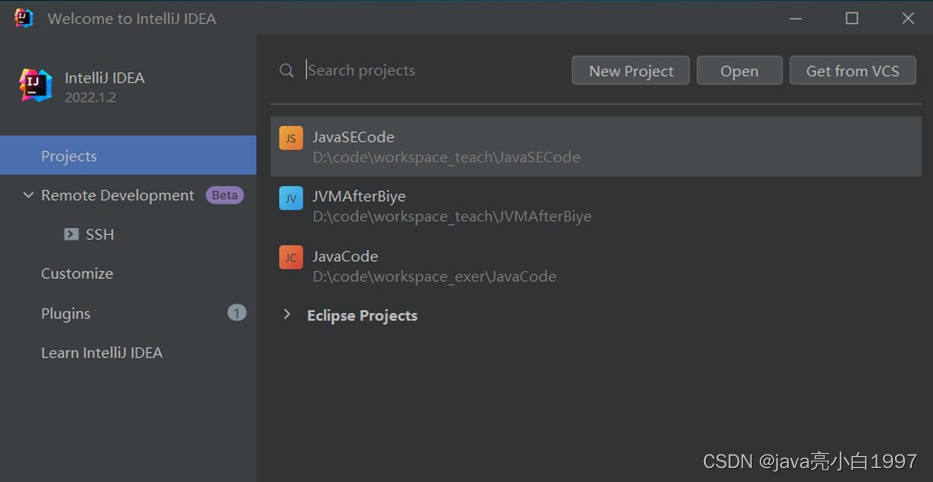Click the Beta badge next to Remote Development

tap(225, 195)
